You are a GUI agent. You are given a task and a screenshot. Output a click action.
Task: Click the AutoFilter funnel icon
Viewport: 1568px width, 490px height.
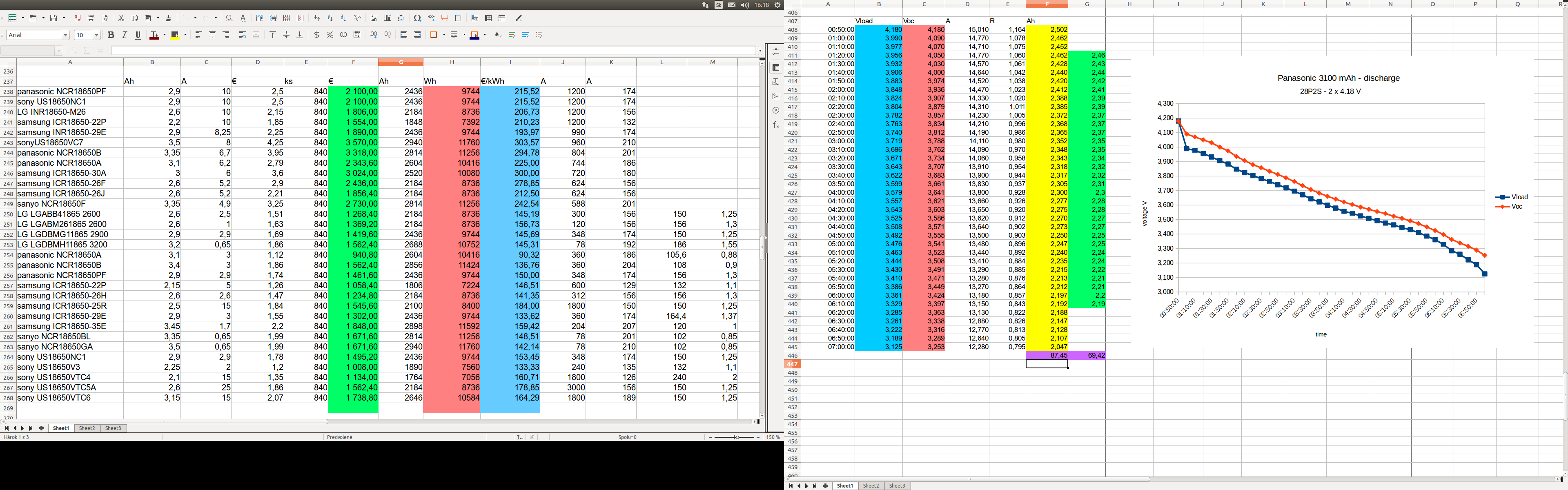tap(357, 18)
